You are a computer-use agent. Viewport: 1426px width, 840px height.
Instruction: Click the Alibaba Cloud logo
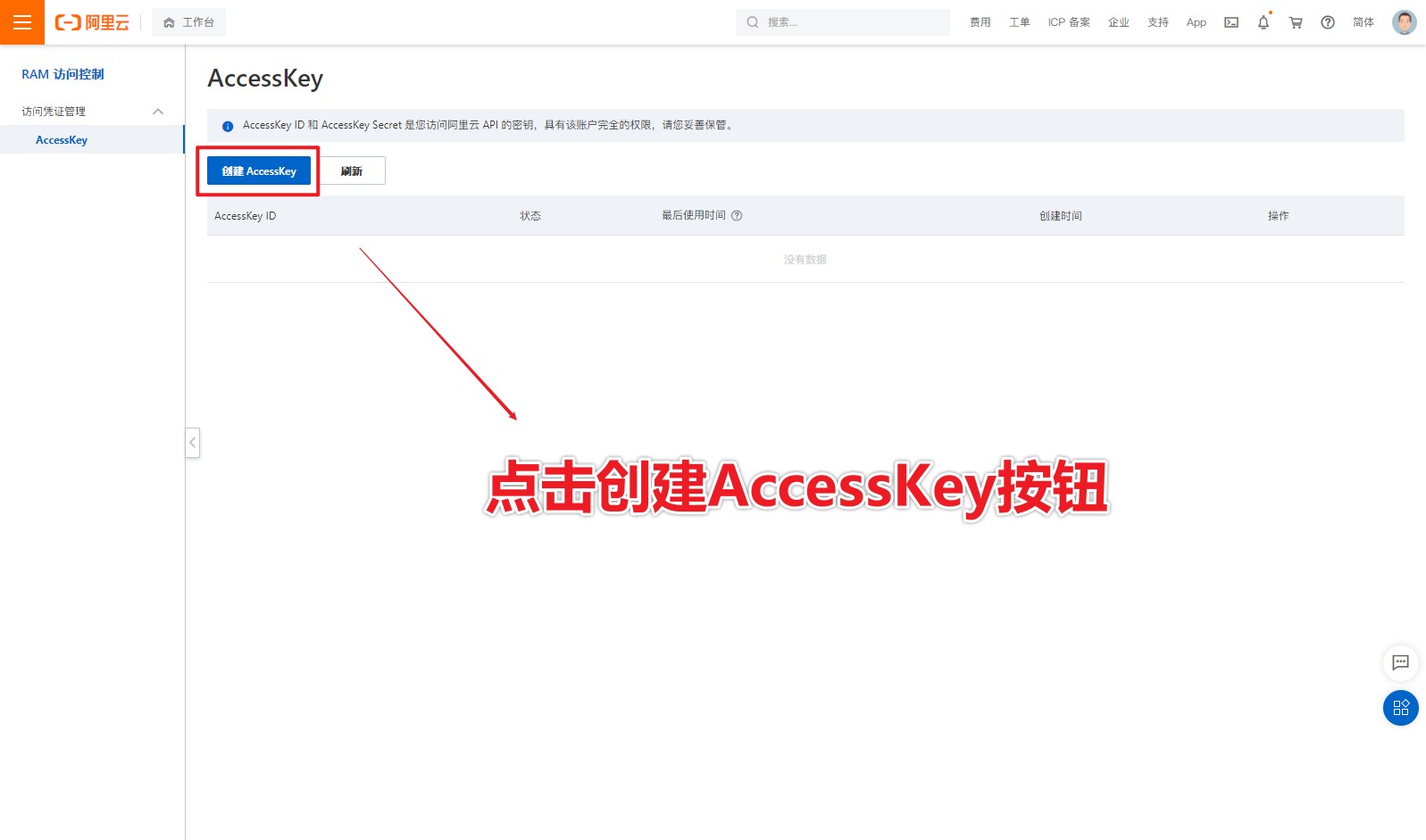point(92,22)
